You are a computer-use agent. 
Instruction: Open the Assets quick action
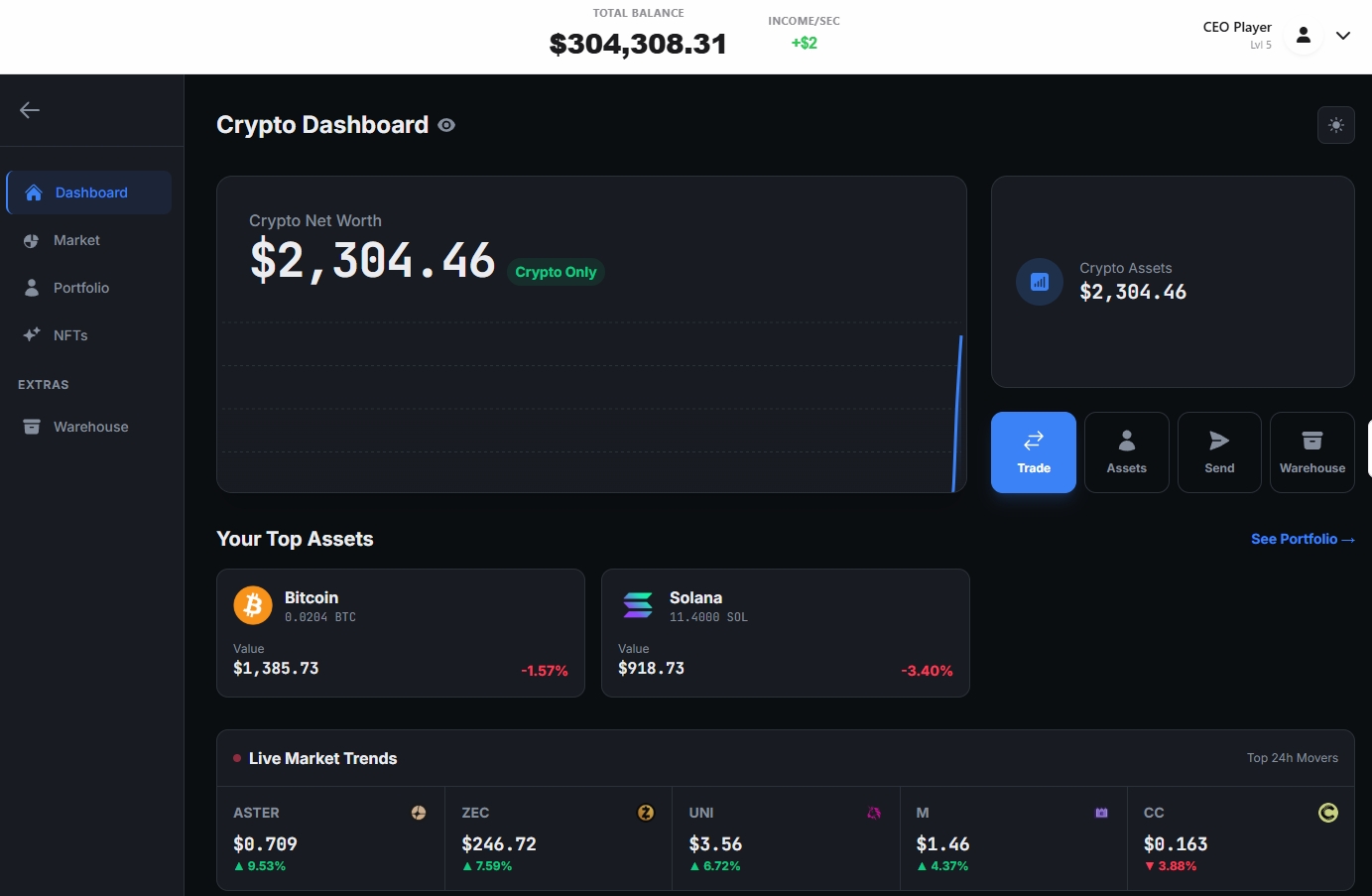(1126, 452)
